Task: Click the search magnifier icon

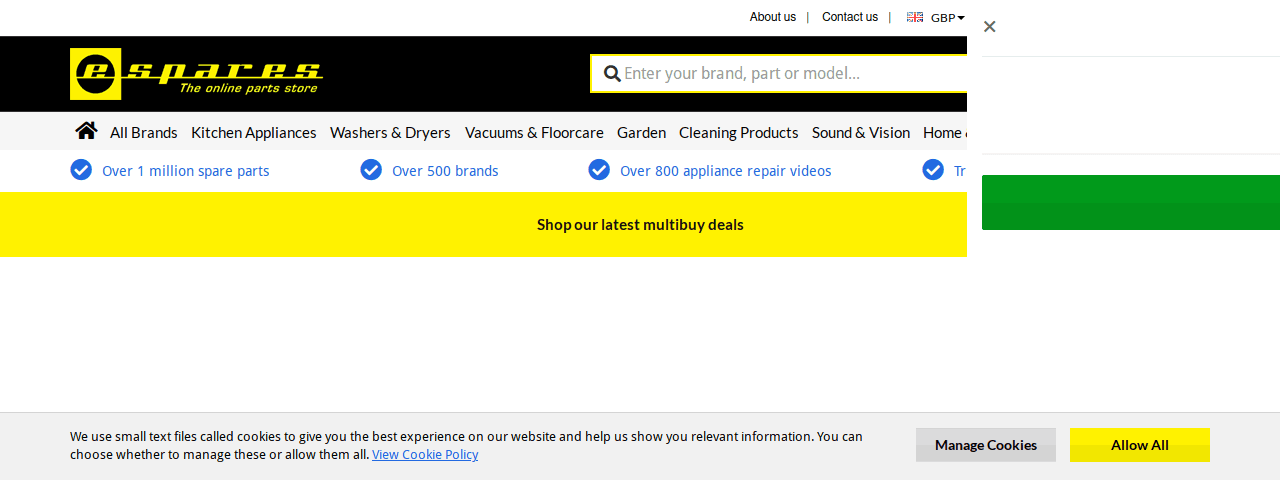Action: pos(612,74)
